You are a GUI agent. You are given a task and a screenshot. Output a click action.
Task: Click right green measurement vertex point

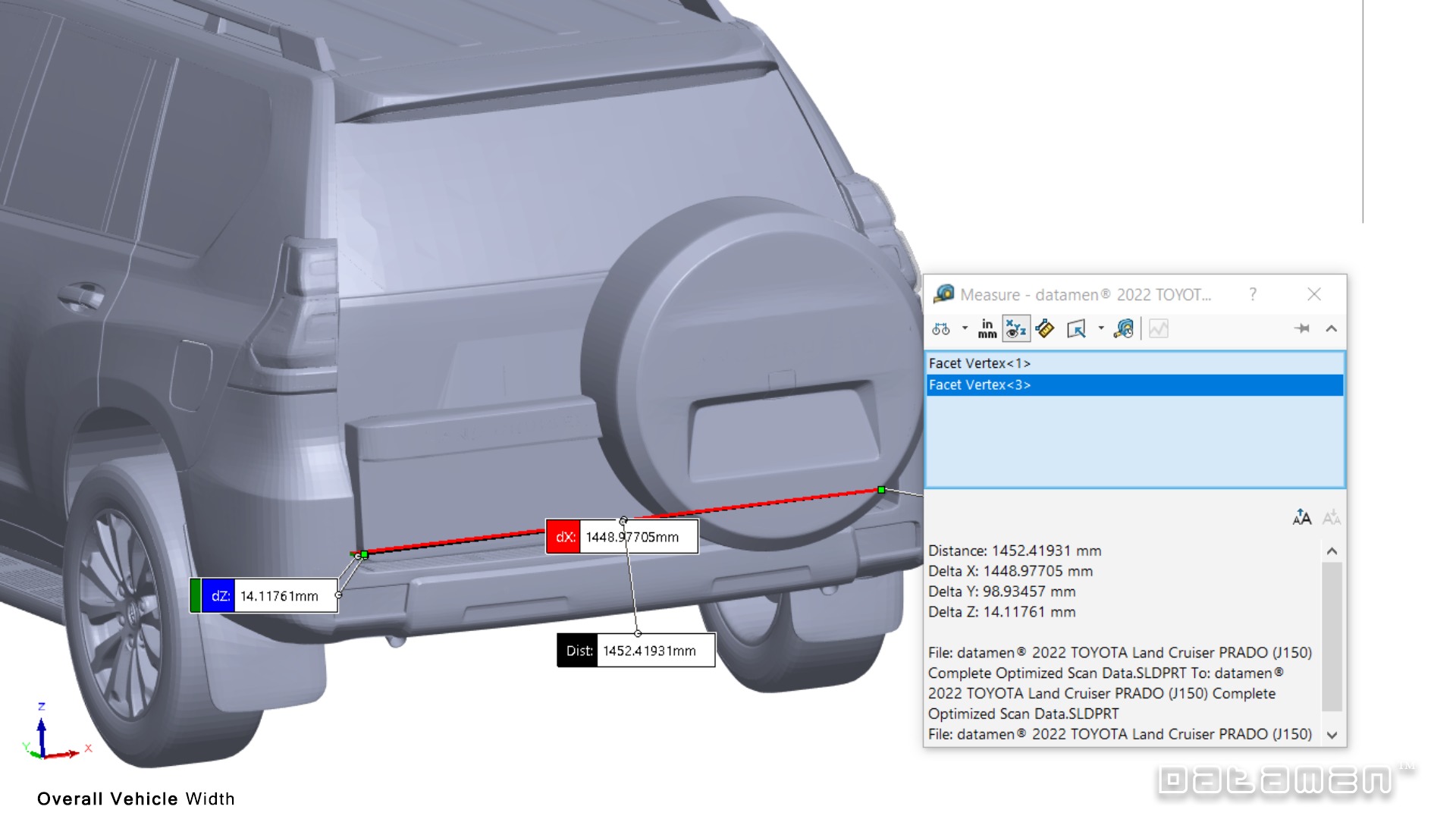tap(881, 490)
